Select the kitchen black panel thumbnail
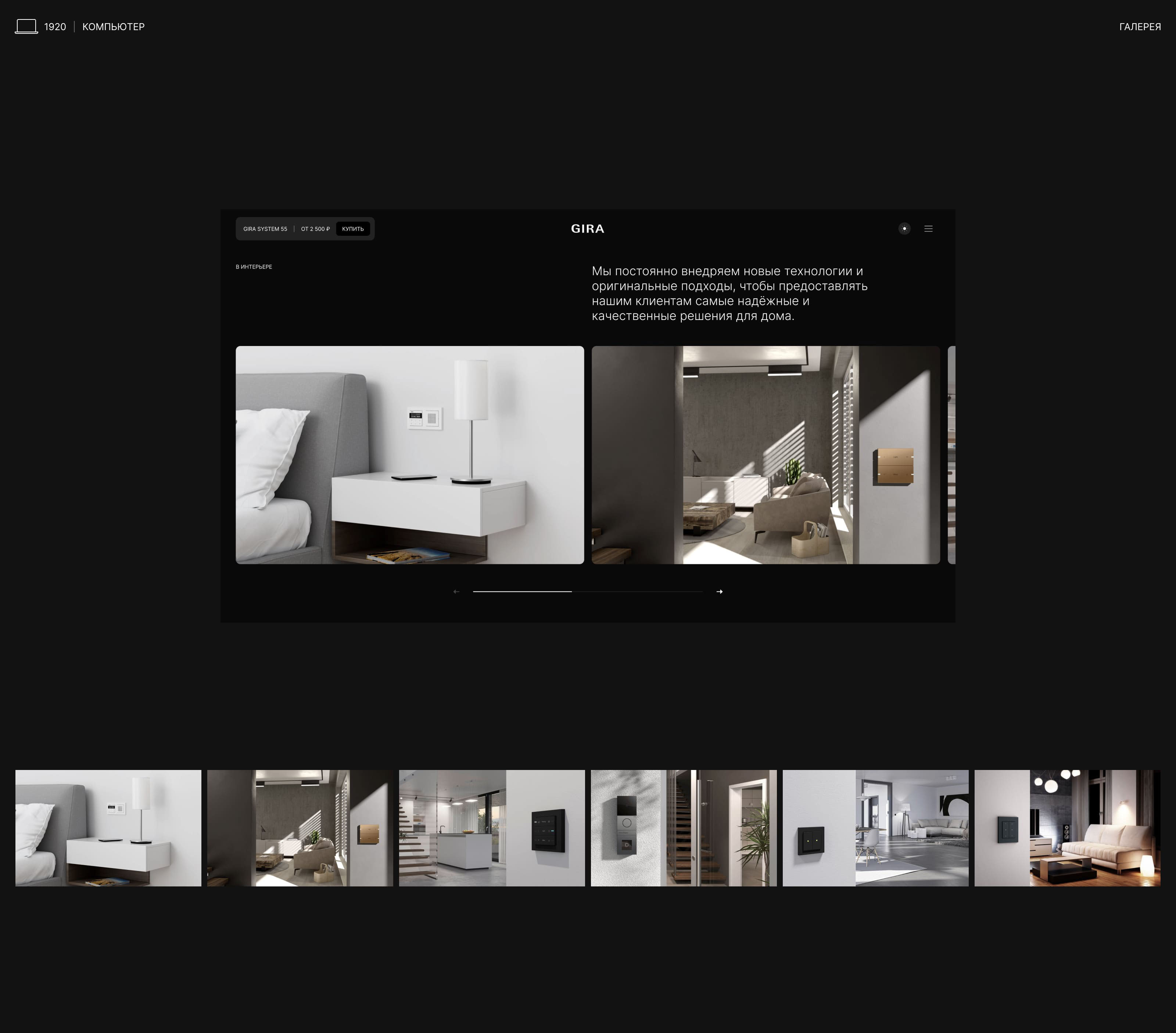The image size is (1176, 1033). (491, 828)
